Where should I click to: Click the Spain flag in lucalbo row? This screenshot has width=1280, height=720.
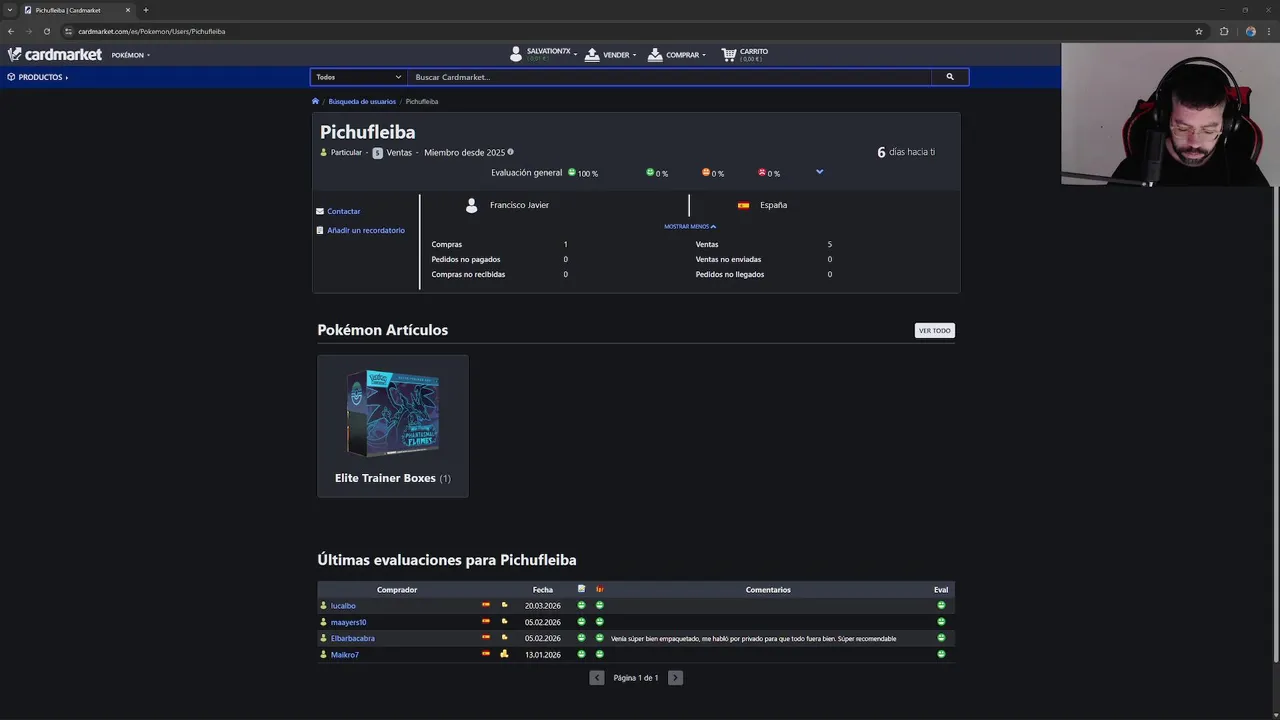[486, 605]
